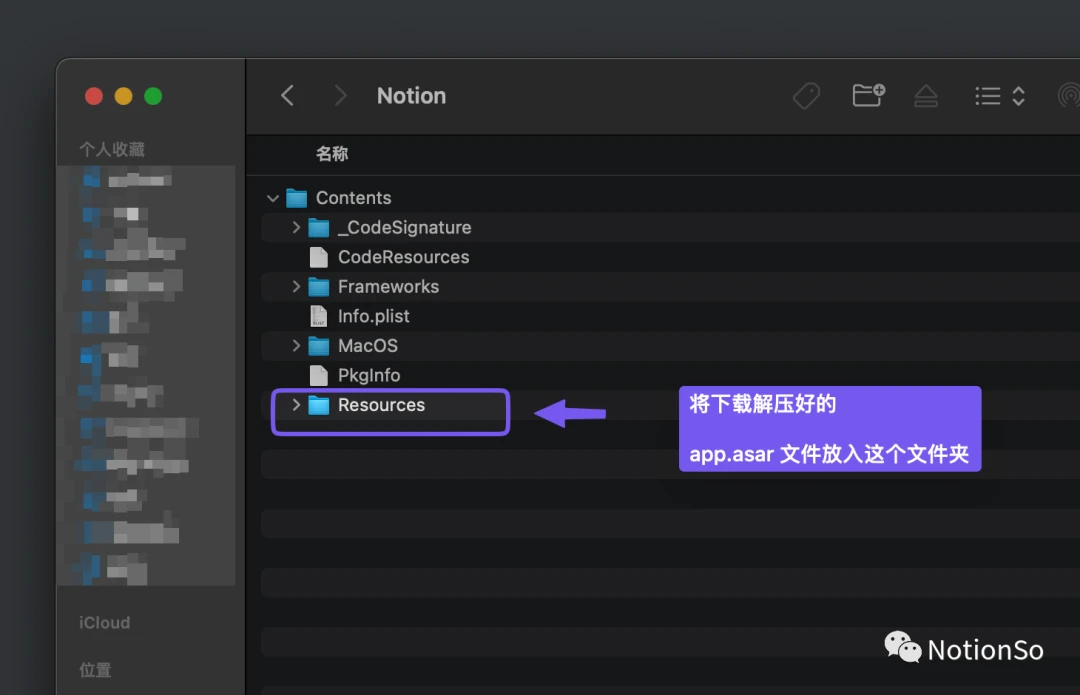Sort by the 名称 column header

[x=332, y=154]
